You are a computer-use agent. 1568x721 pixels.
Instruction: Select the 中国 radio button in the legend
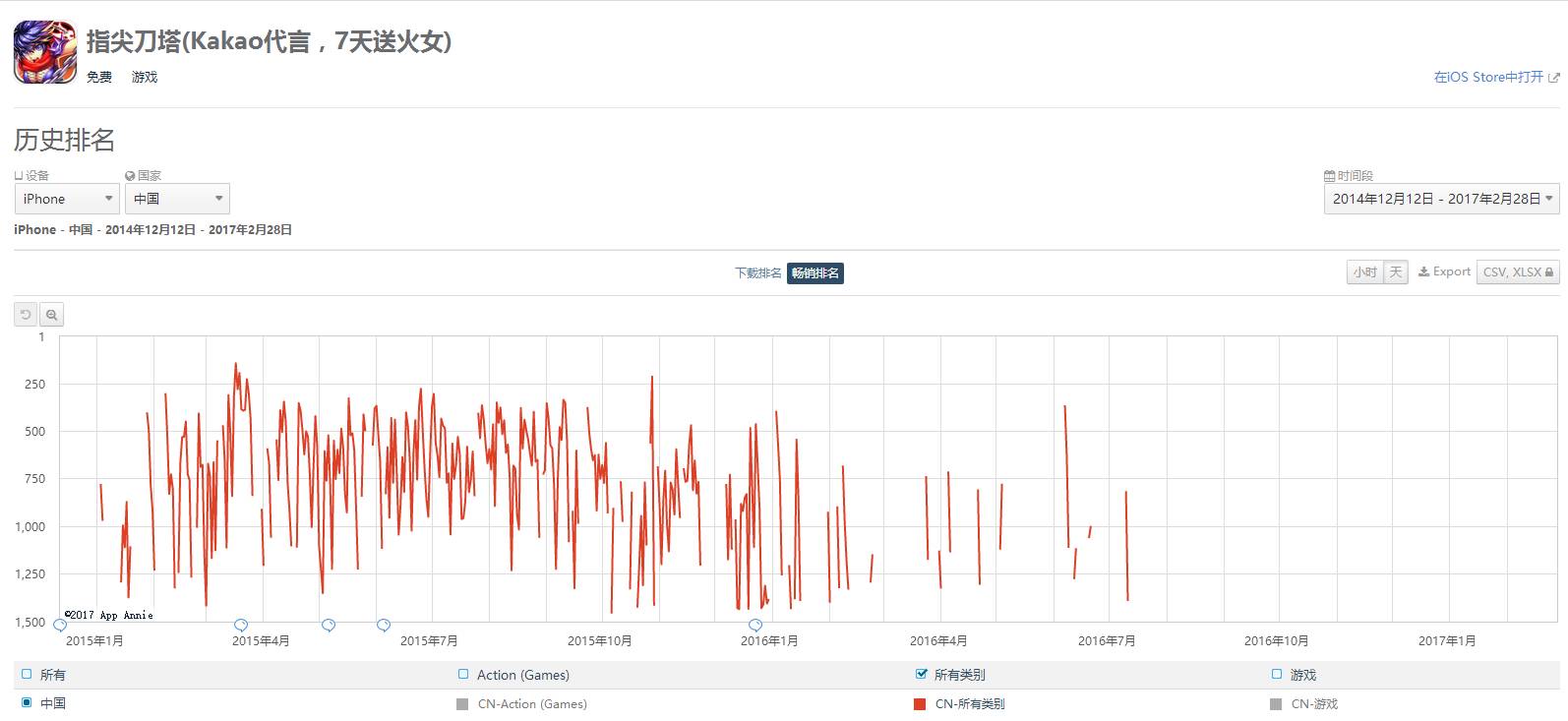tap(27, 702)
